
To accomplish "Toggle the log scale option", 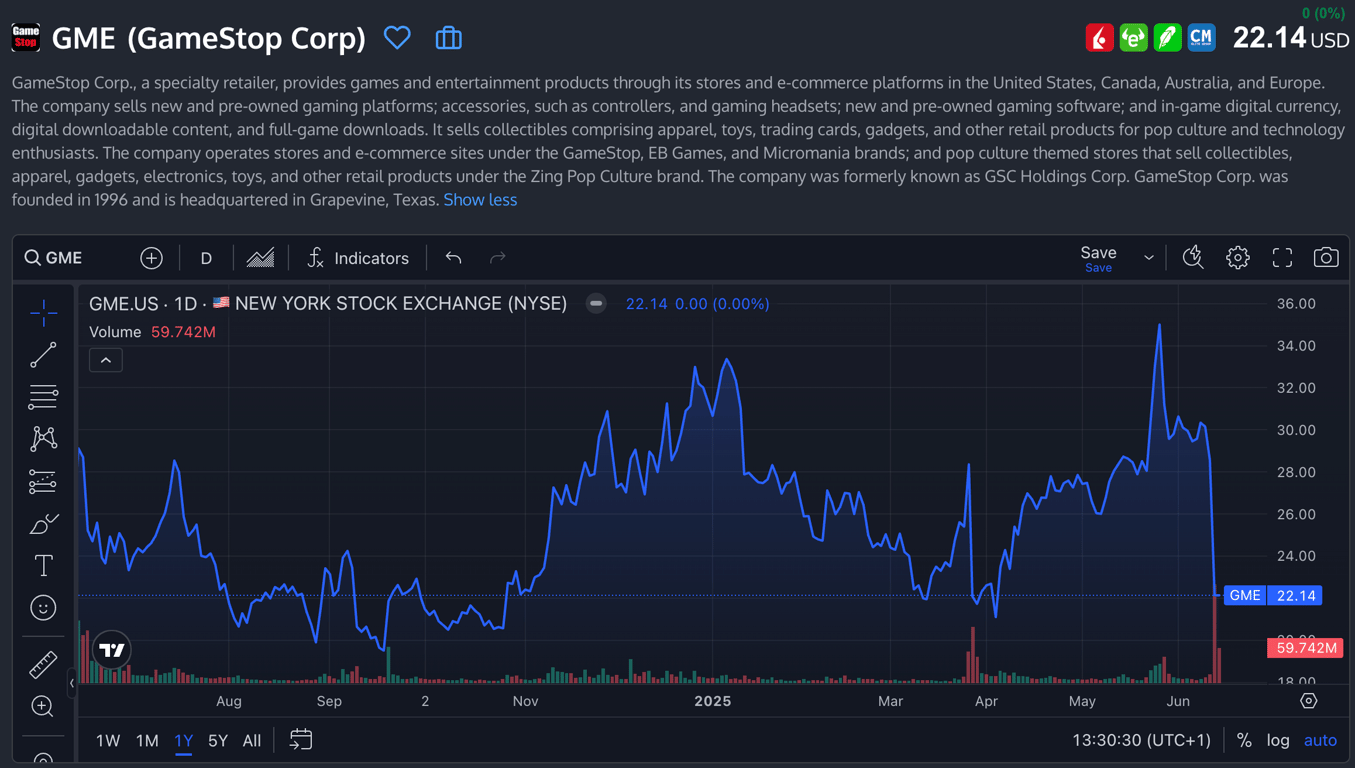I will [x=1277, y=741].
